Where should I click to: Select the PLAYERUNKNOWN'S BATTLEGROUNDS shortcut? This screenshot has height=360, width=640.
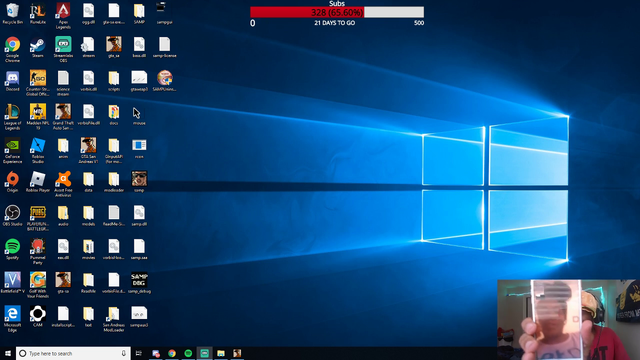point(38,218)
